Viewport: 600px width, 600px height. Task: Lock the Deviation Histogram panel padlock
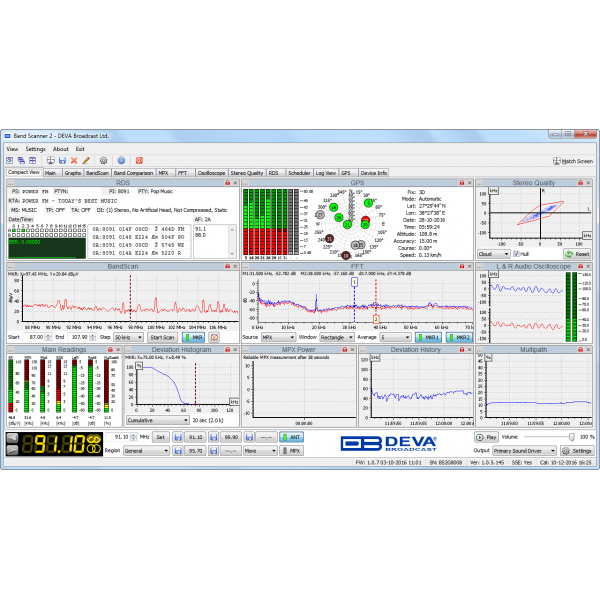point(227,350)
